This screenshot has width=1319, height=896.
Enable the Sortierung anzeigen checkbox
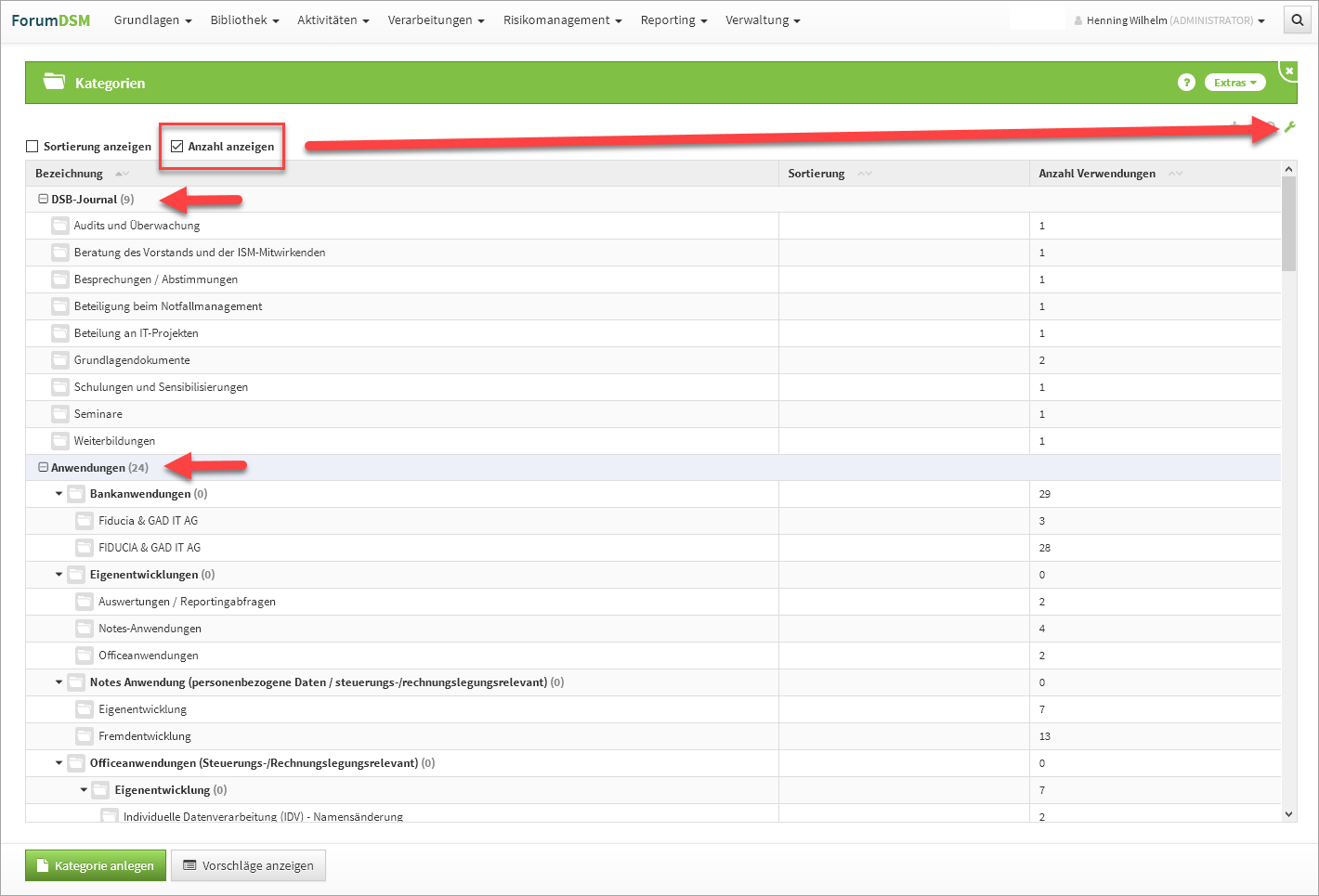33,147
